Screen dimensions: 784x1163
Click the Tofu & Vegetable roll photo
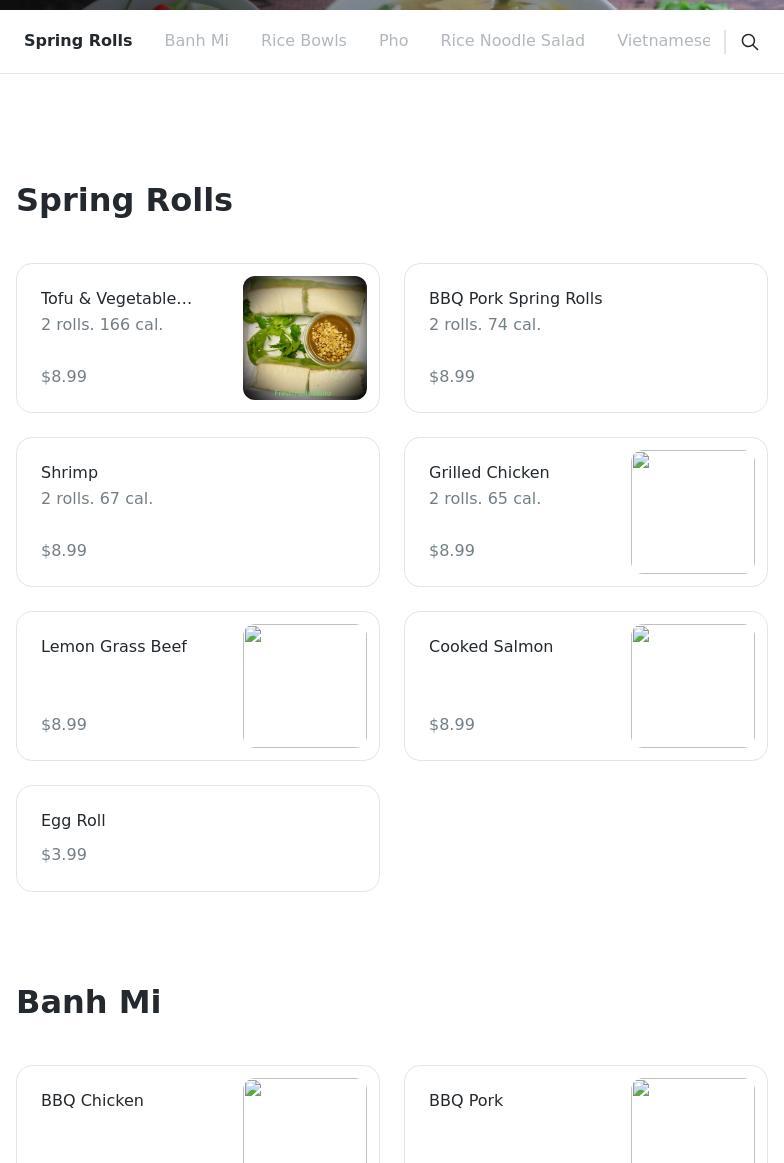pos(304,338)
